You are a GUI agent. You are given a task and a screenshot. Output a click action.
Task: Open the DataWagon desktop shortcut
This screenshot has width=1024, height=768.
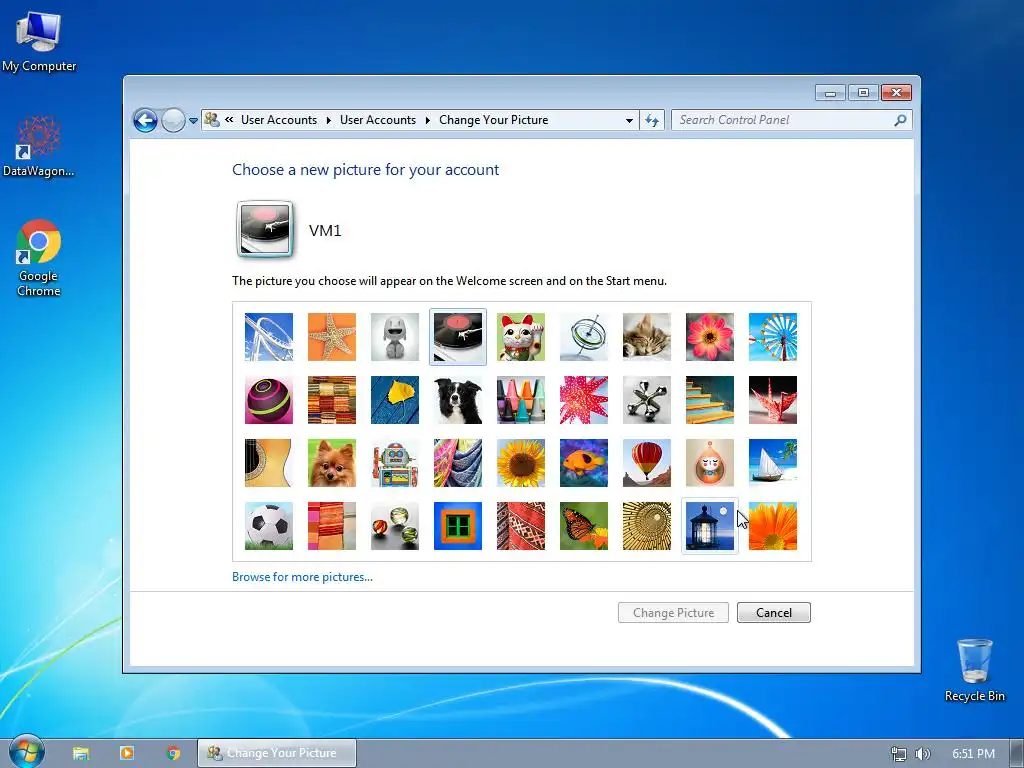point(39,146)
